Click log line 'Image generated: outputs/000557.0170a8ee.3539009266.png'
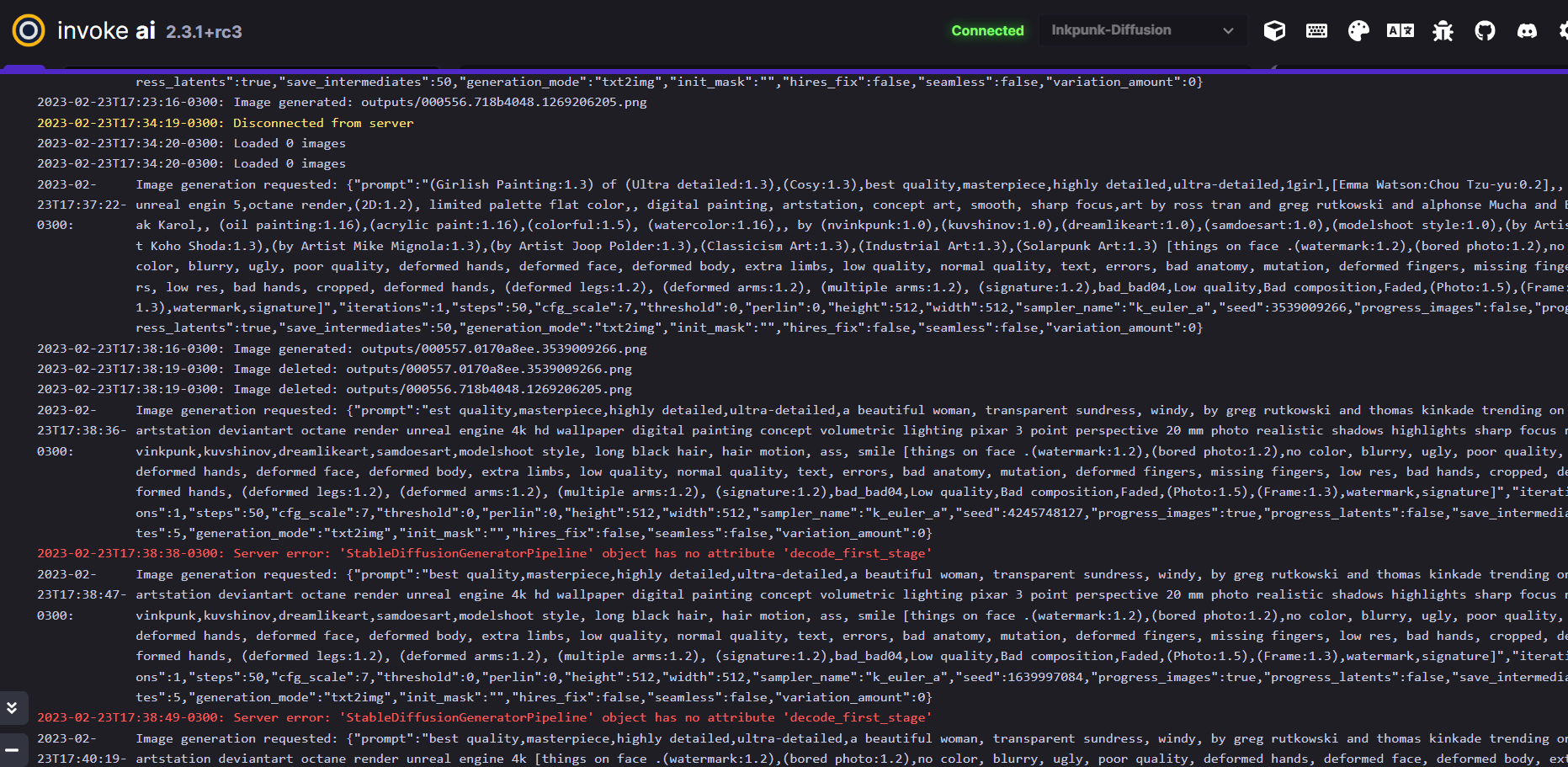This screenshot has width=1568, height=767. 342,349
